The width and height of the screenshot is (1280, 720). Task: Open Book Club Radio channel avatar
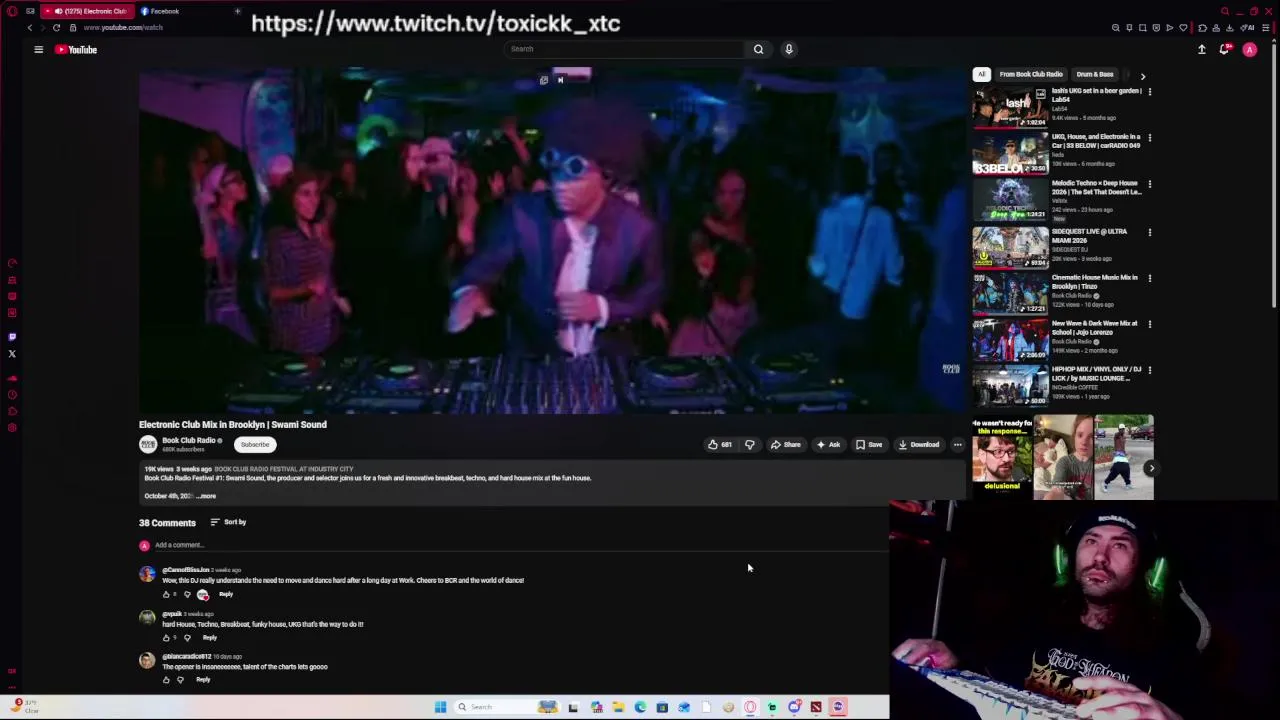(148, 444)
